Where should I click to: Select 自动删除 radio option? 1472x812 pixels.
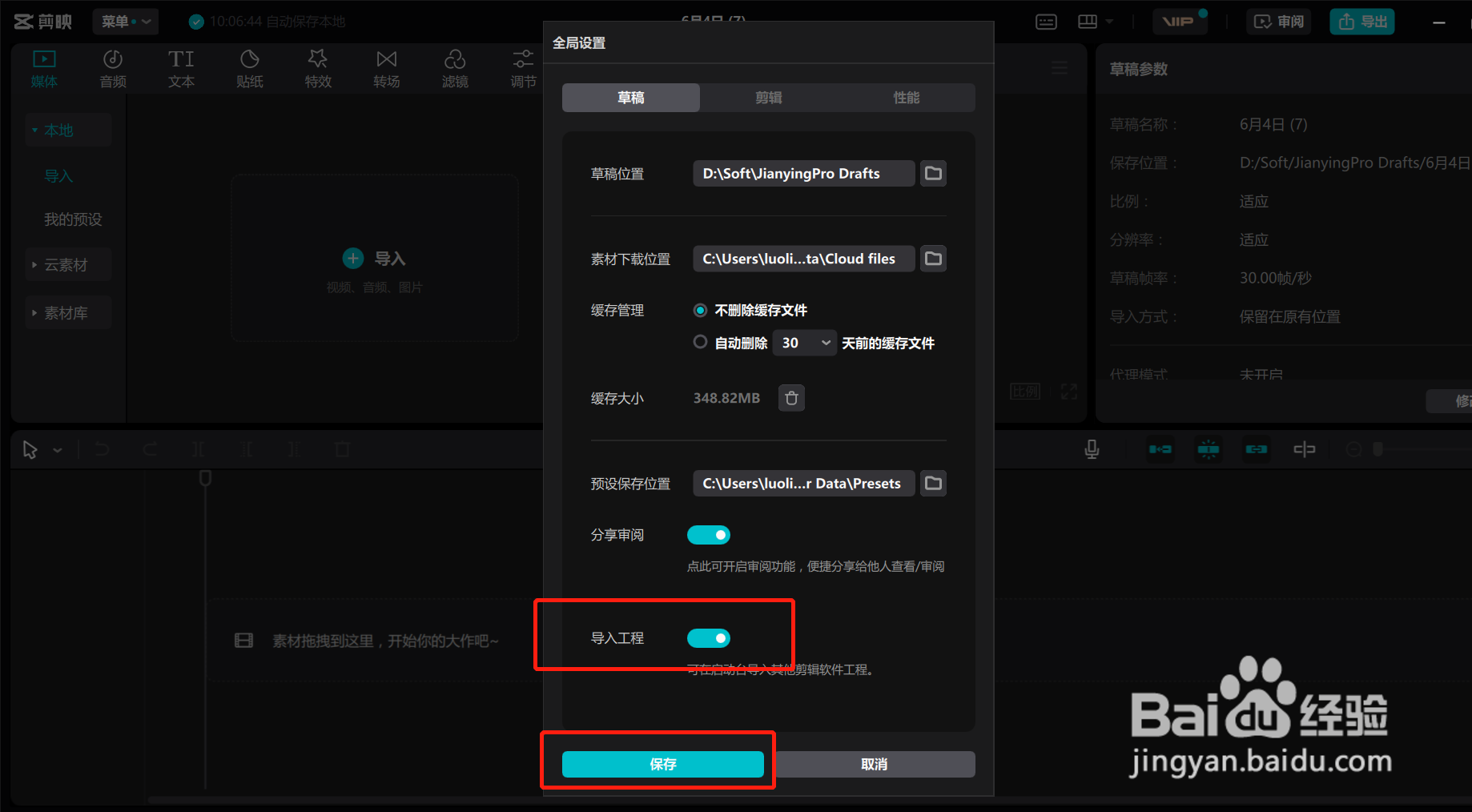(700, 342)
